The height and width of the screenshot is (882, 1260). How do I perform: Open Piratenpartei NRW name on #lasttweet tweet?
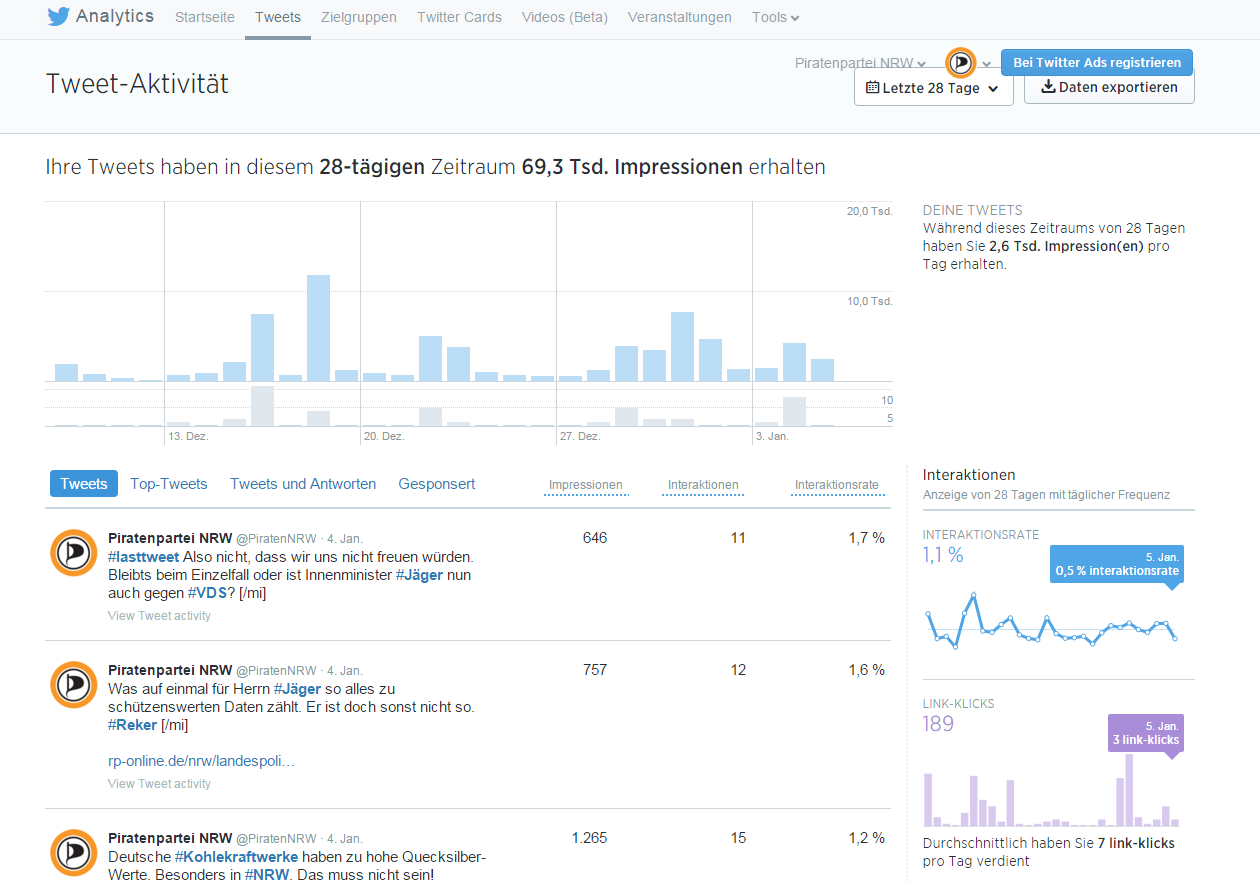[x=170, y=538]
